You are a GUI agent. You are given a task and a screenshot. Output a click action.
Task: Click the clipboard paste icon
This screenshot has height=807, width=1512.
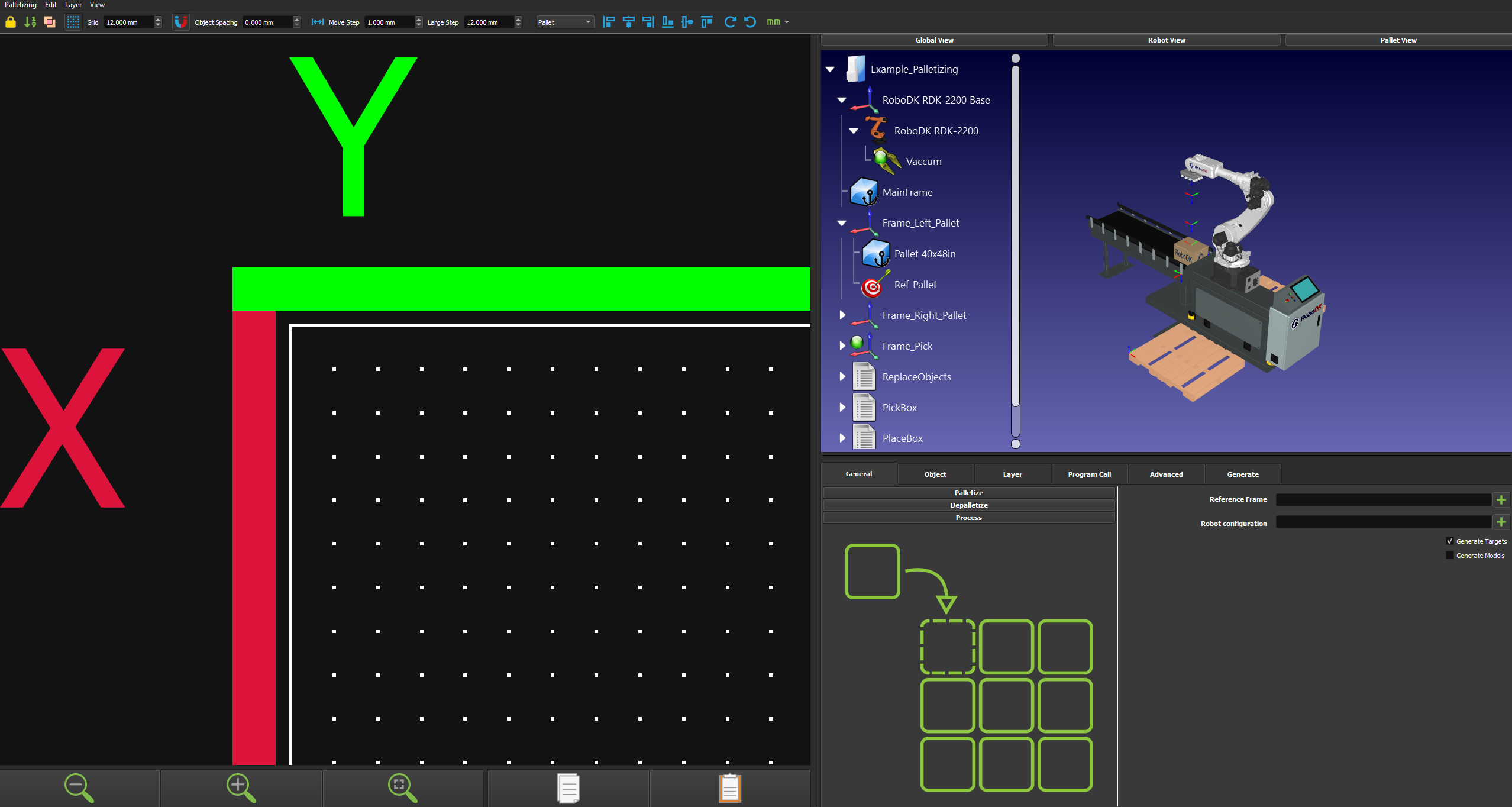click(x=729, y=788)
